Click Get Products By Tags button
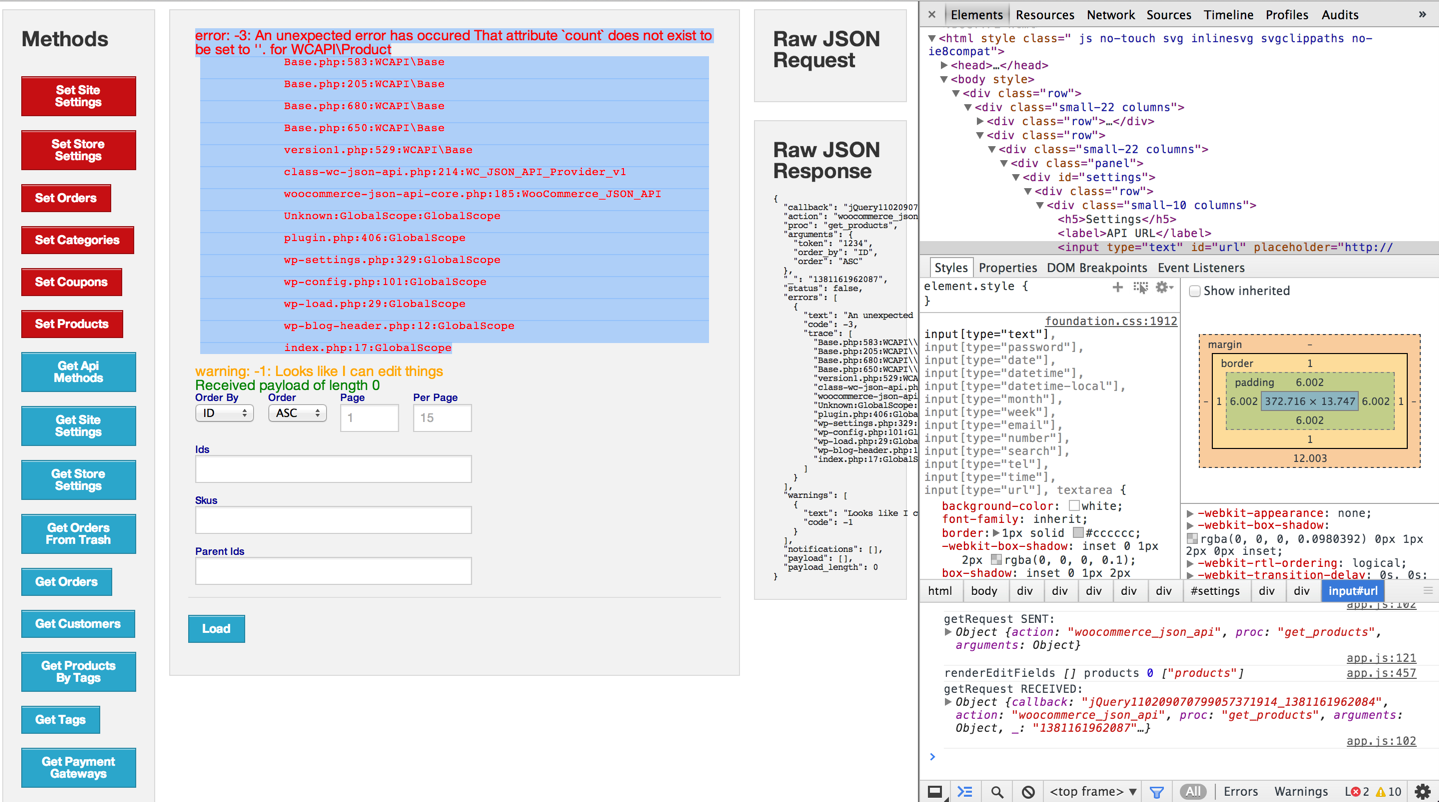The image size is (1439, 802). [x=78, y=672]
